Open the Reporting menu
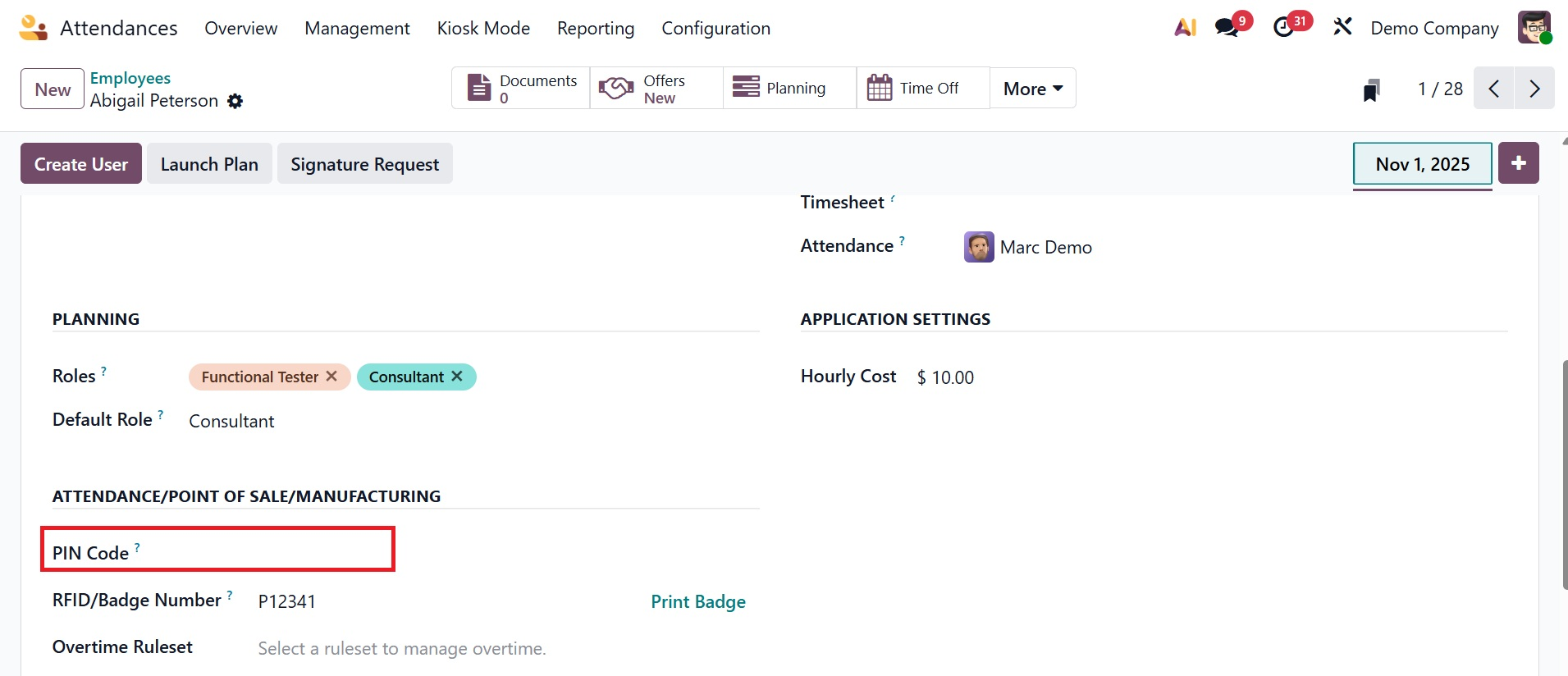The image size is (1568, 676). 596,29
